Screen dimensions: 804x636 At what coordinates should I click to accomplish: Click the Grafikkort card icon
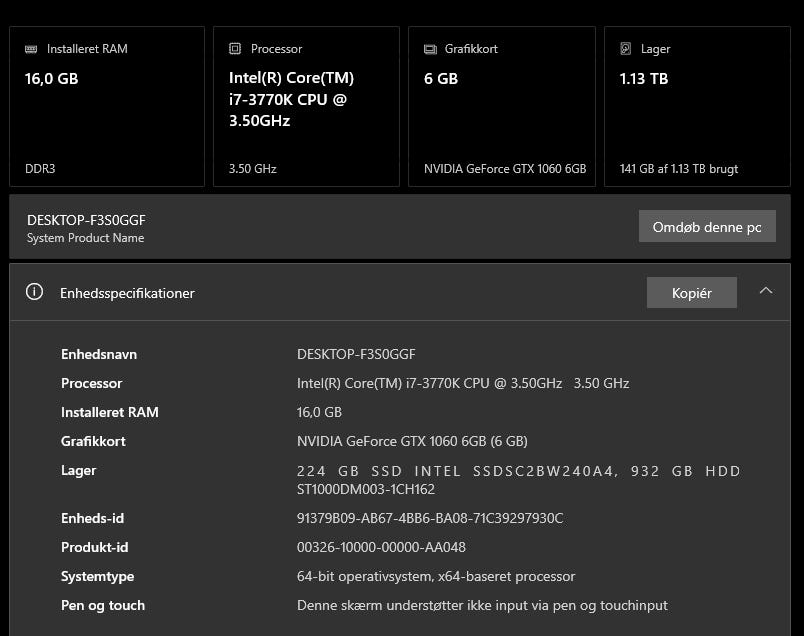430,49
